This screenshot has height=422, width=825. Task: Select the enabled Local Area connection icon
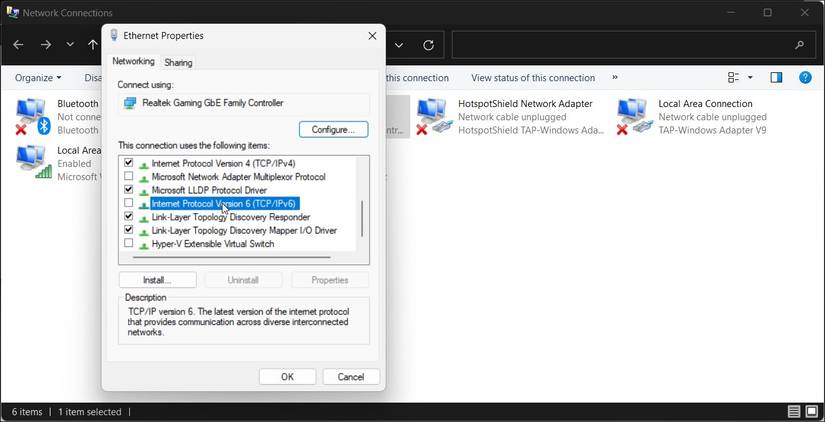(34, 163)
